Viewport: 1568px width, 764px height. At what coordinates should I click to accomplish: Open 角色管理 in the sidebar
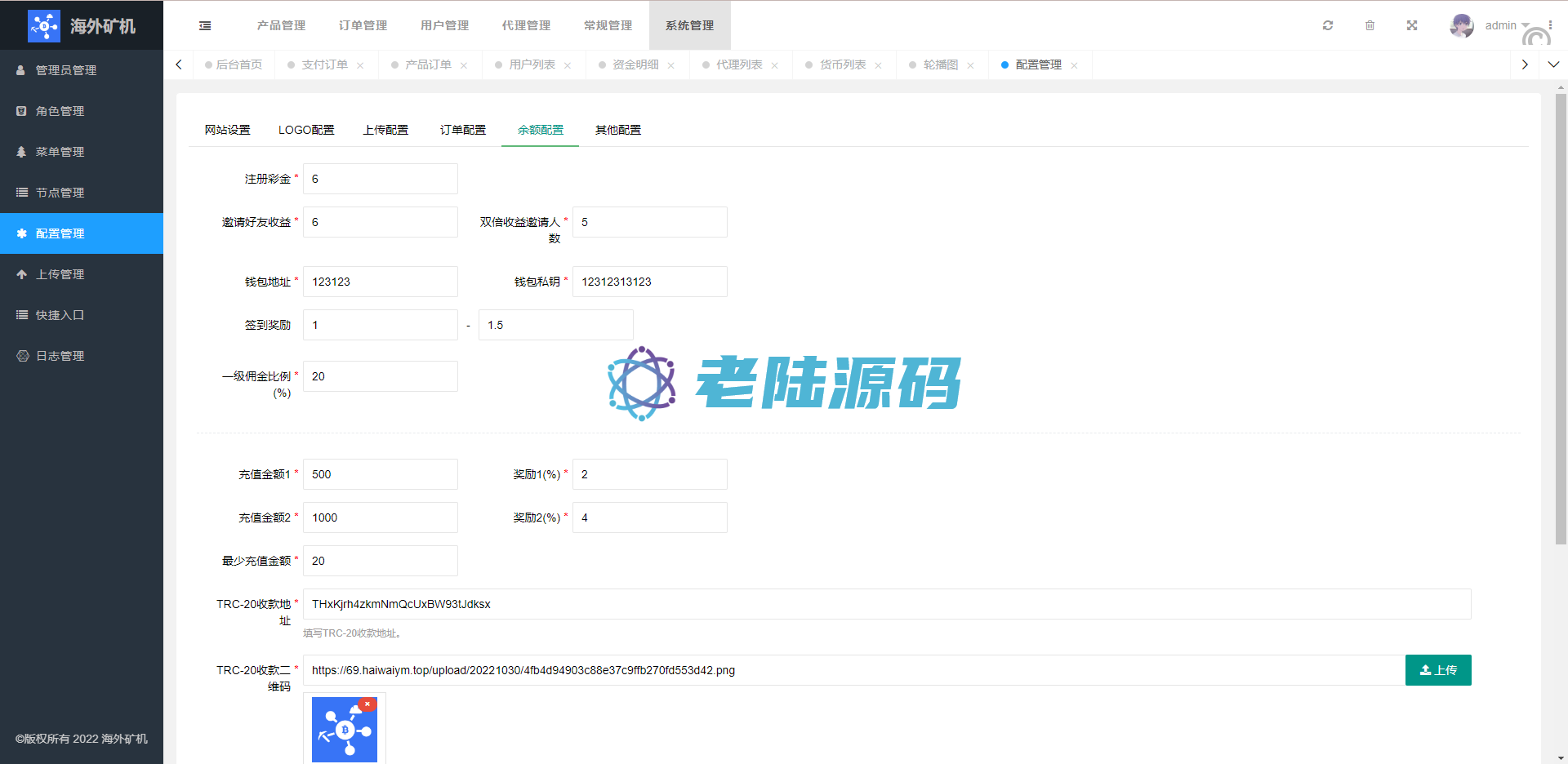[60, 111]
